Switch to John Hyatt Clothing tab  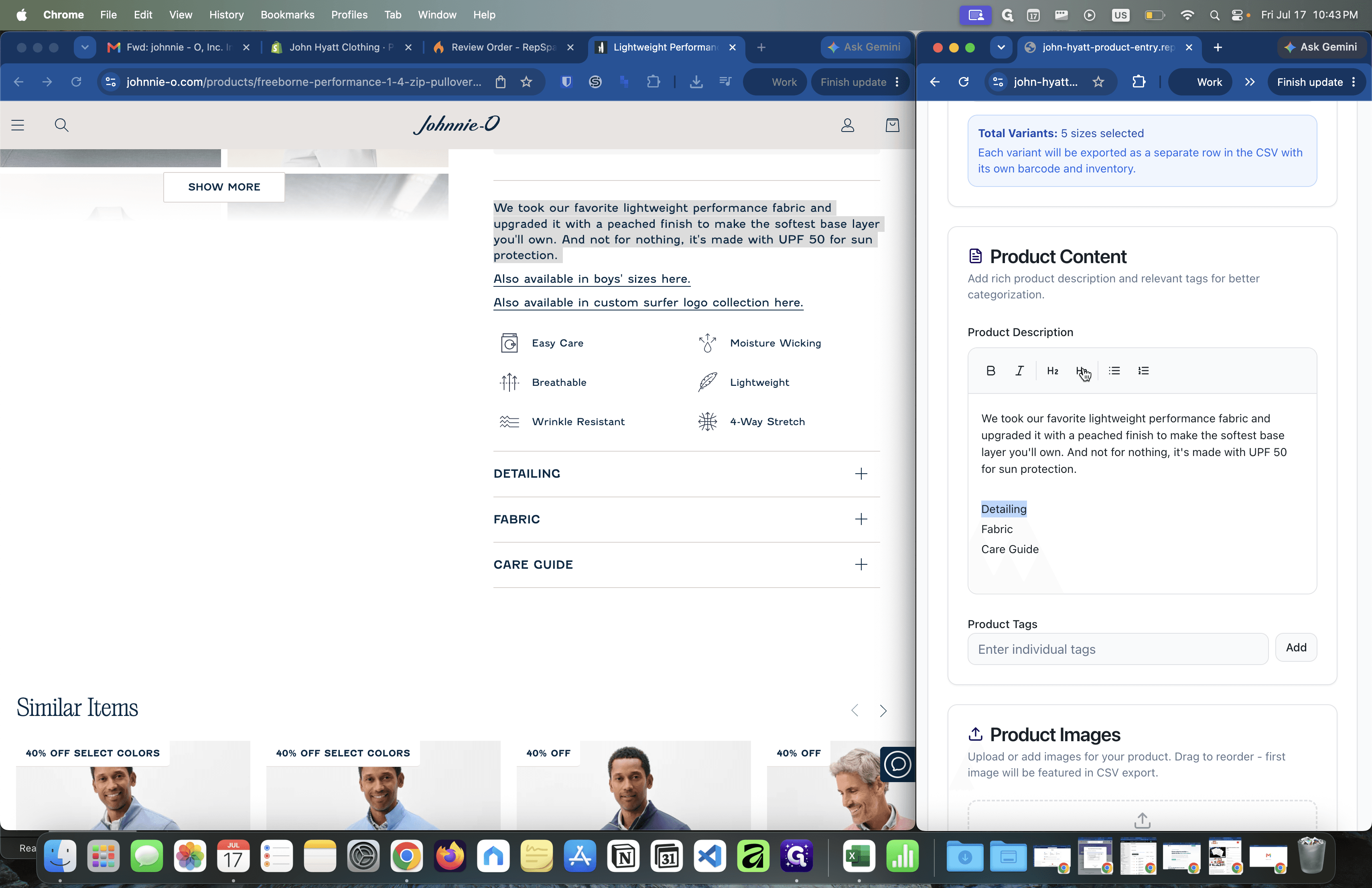(x=341, y=47)
